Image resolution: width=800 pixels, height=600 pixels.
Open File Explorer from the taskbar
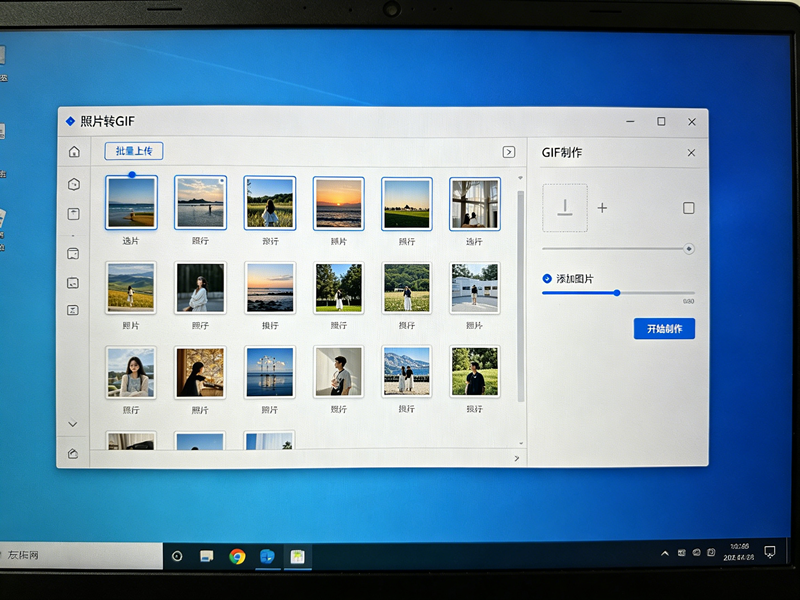[x=207, y=556]
